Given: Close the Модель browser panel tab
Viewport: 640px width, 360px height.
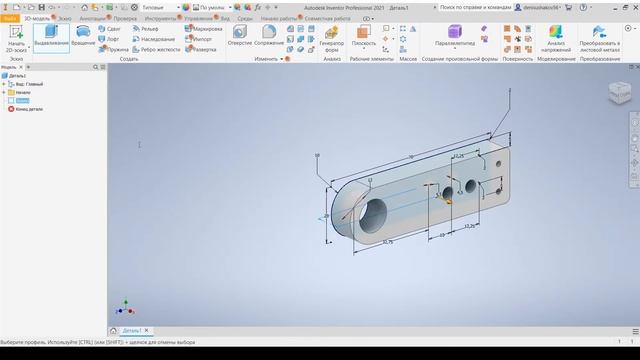Looking at the screenshot, I should click(21, 67).
